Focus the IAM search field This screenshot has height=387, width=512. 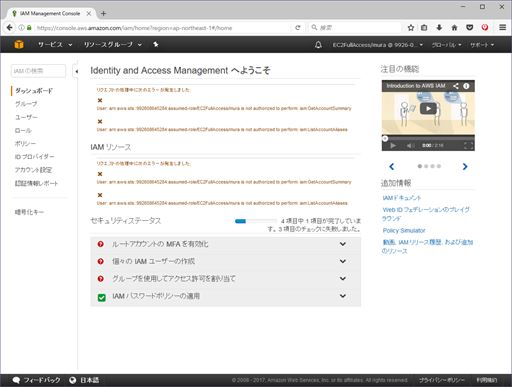click(38, 71)
